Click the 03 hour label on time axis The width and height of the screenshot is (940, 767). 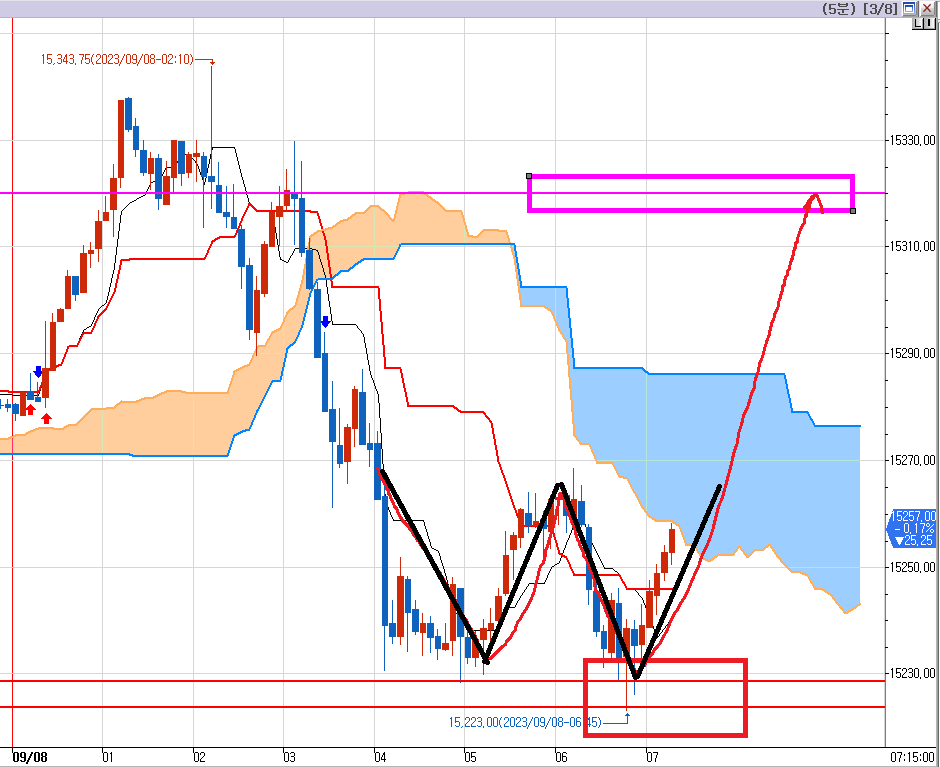(x=290, y=757)
